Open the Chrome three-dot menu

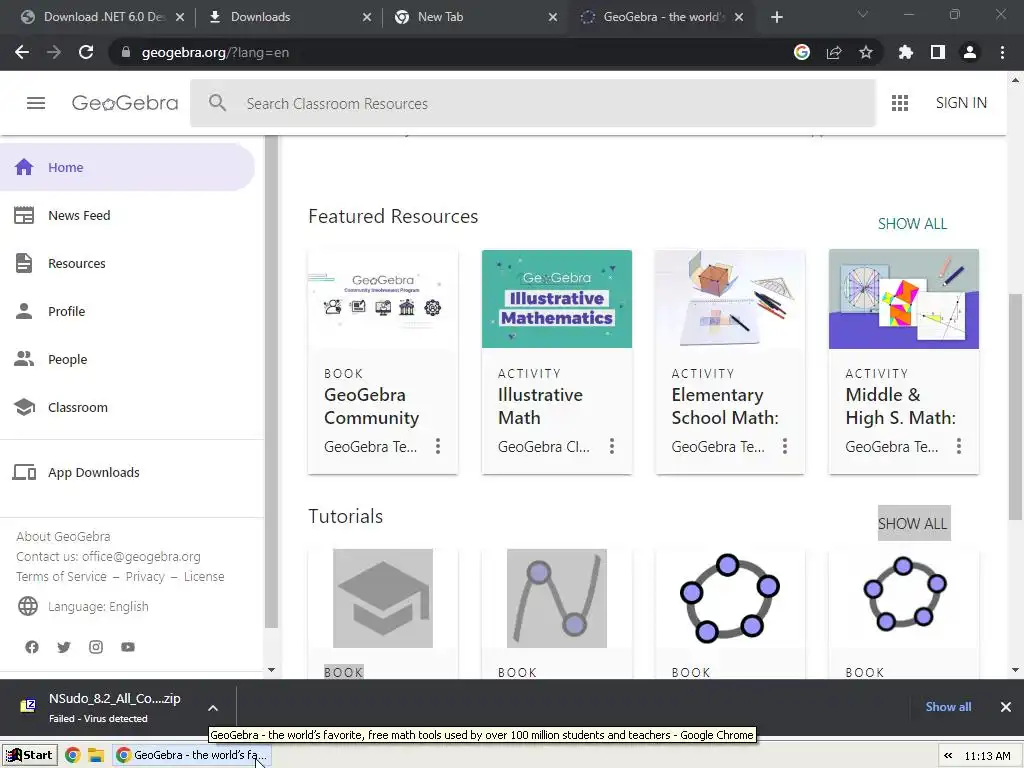(1002, 52)
